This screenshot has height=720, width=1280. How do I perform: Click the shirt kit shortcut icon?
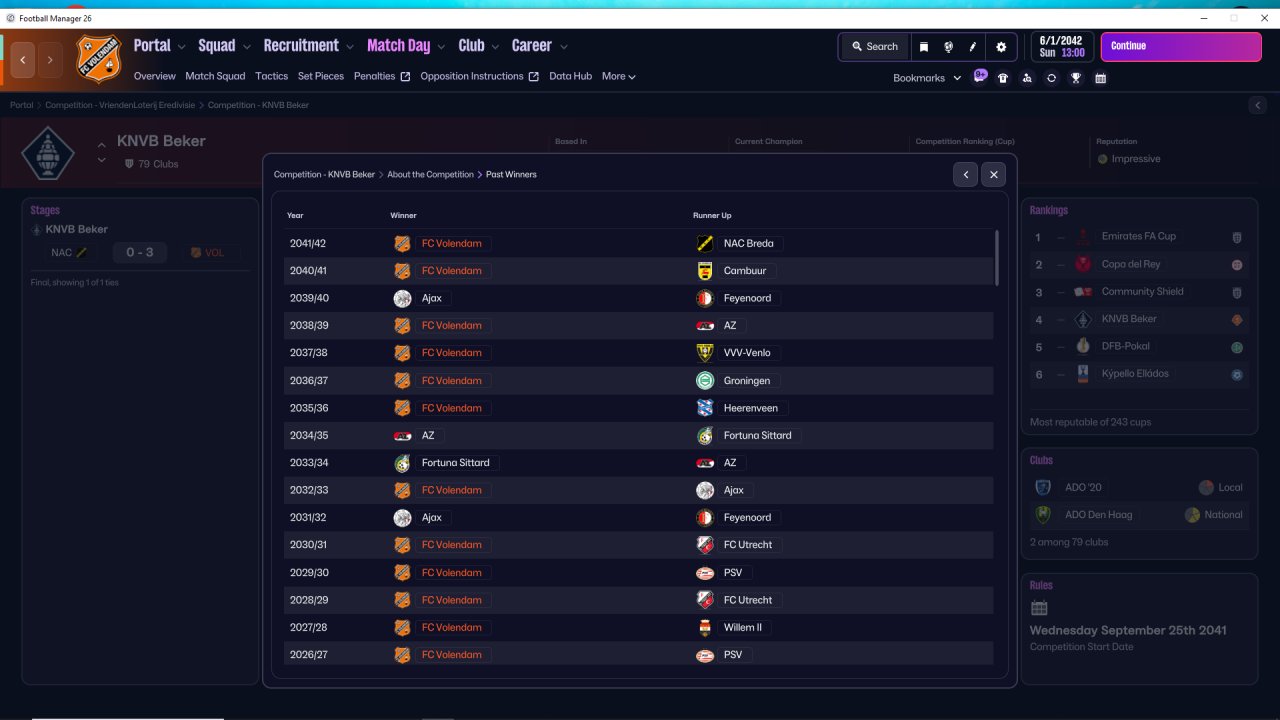coord(1003,78)
